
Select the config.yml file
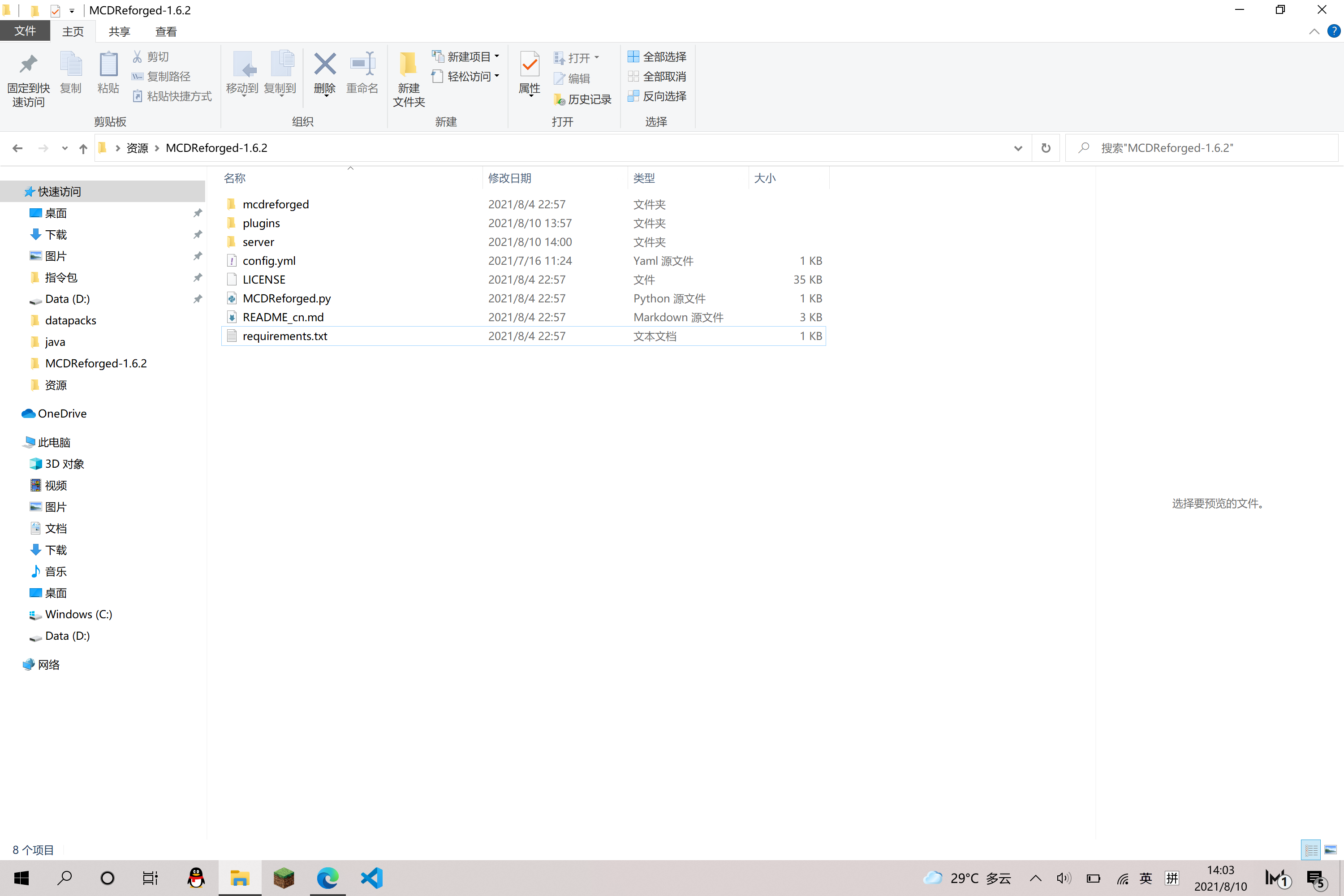tap(523, 261)
